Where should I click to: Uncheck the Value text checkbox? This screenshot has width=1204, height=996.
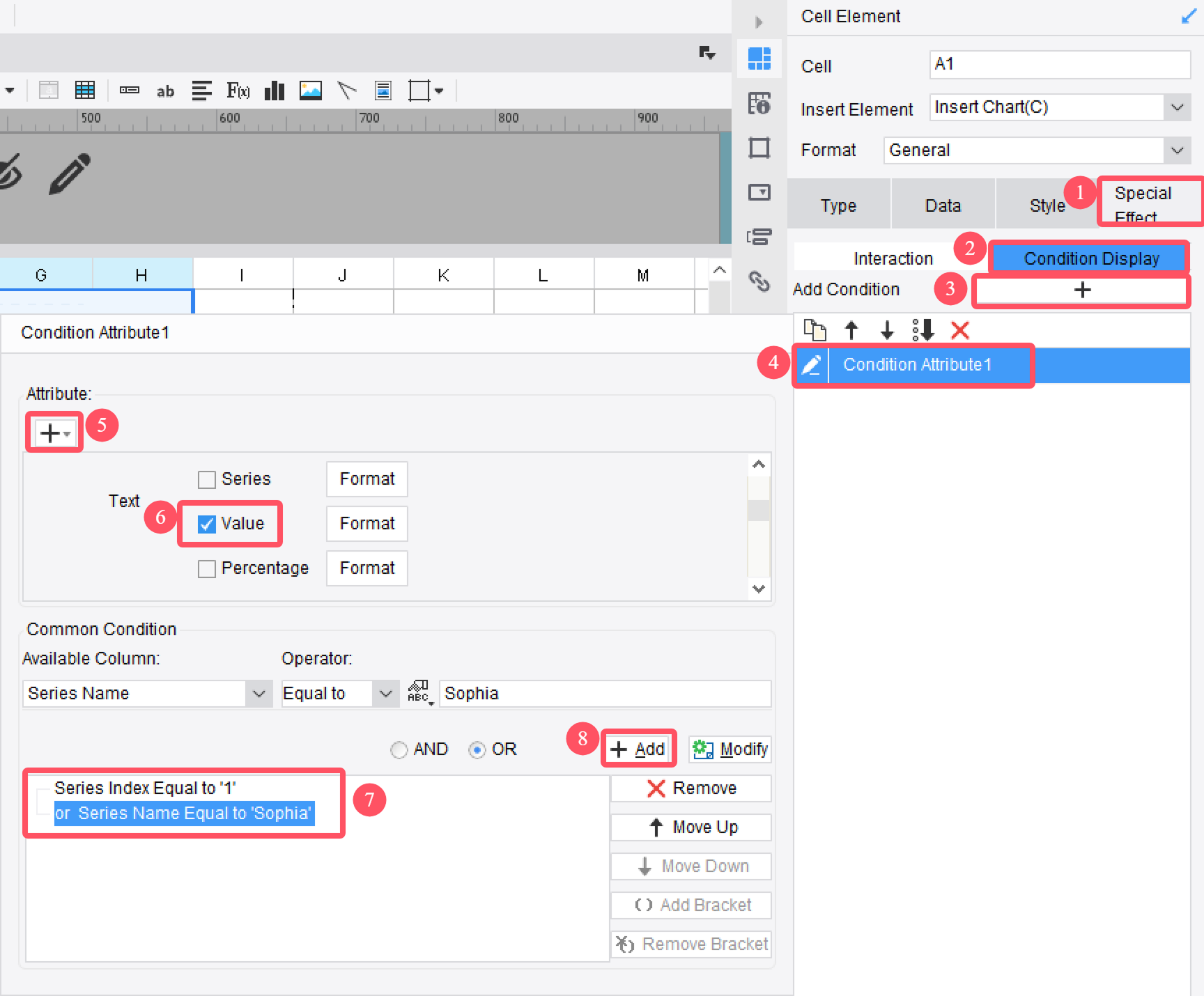(207, 524)
